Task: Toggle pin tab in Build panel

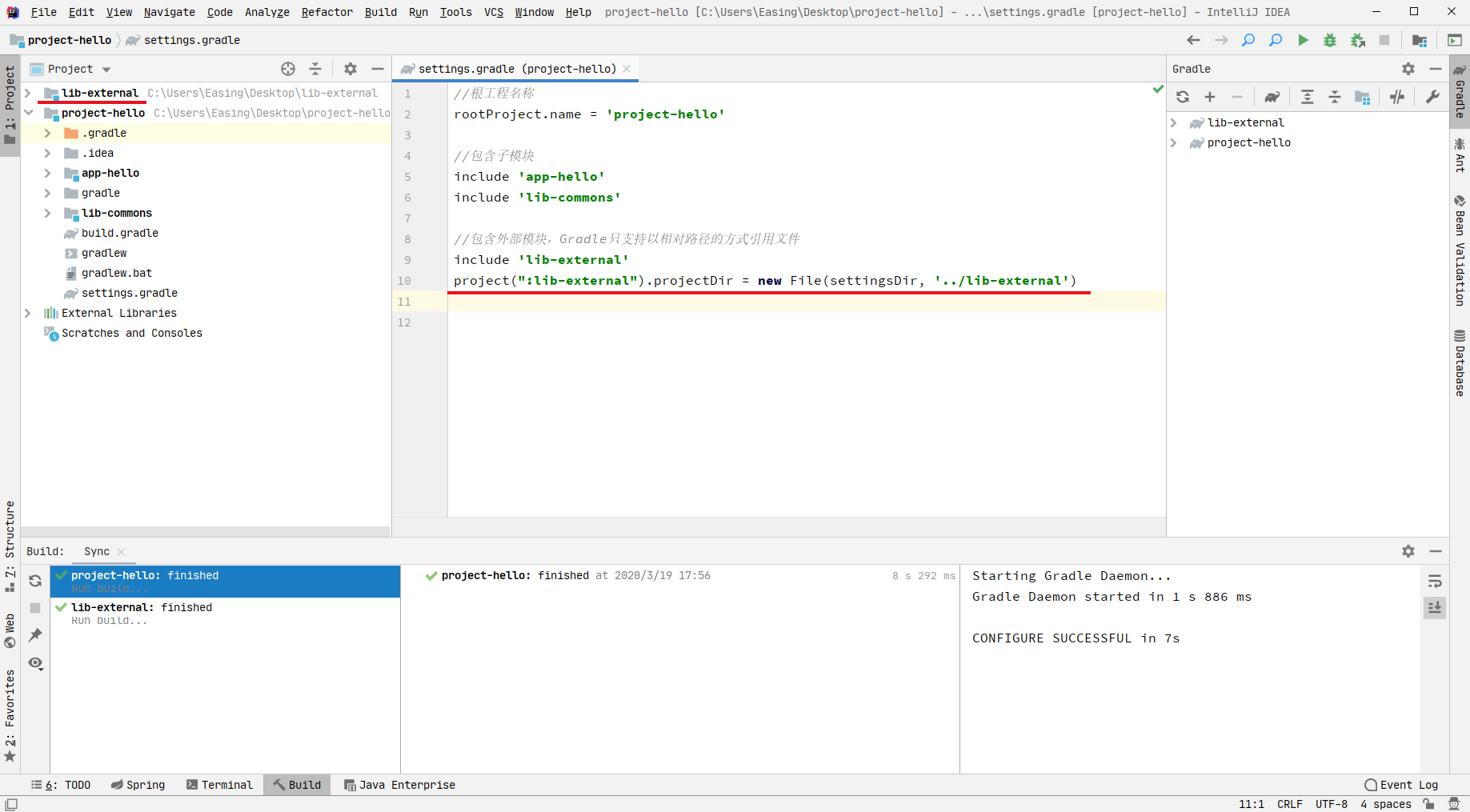Action: 35,635
